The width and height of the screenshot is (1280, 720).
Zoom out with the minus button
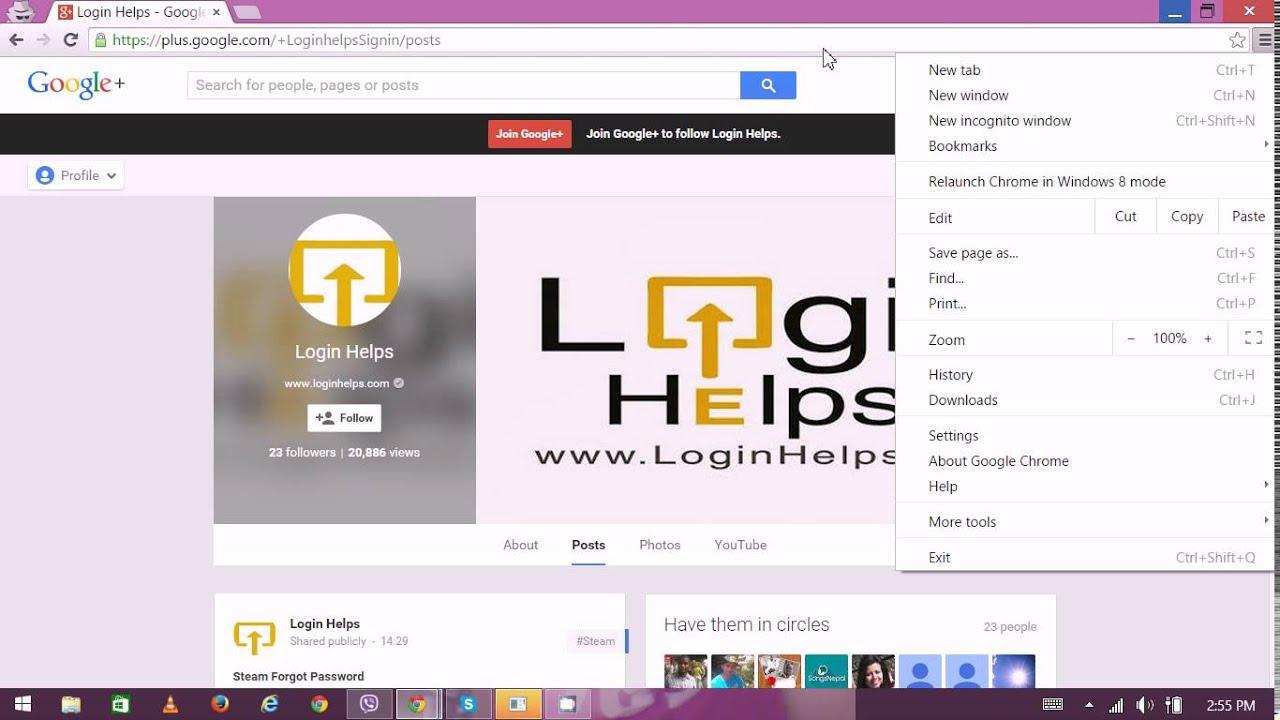click(x=1131, y=339)
